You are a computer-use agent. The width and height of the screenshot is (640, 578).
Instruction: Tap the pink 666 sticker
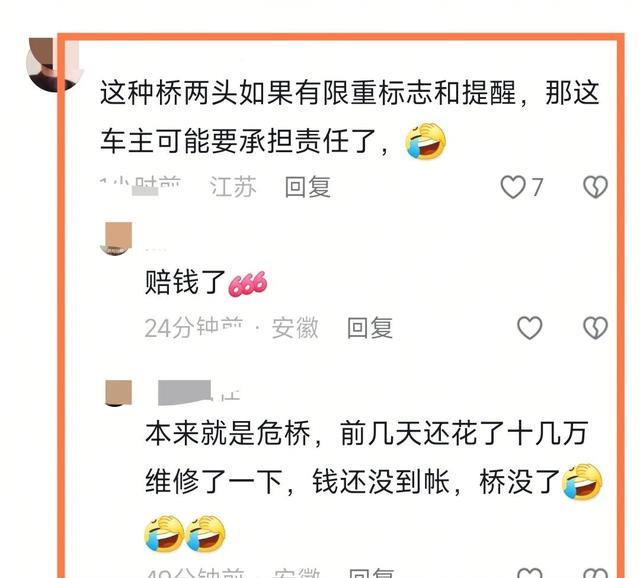(248, 283)
